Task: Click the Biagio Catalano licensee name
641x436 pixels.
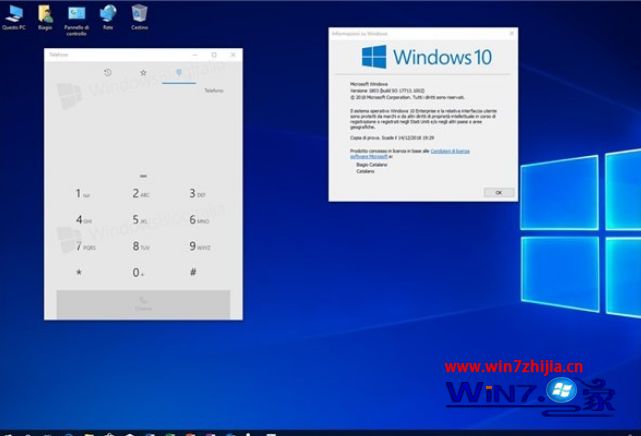Action: coord(372,165)
